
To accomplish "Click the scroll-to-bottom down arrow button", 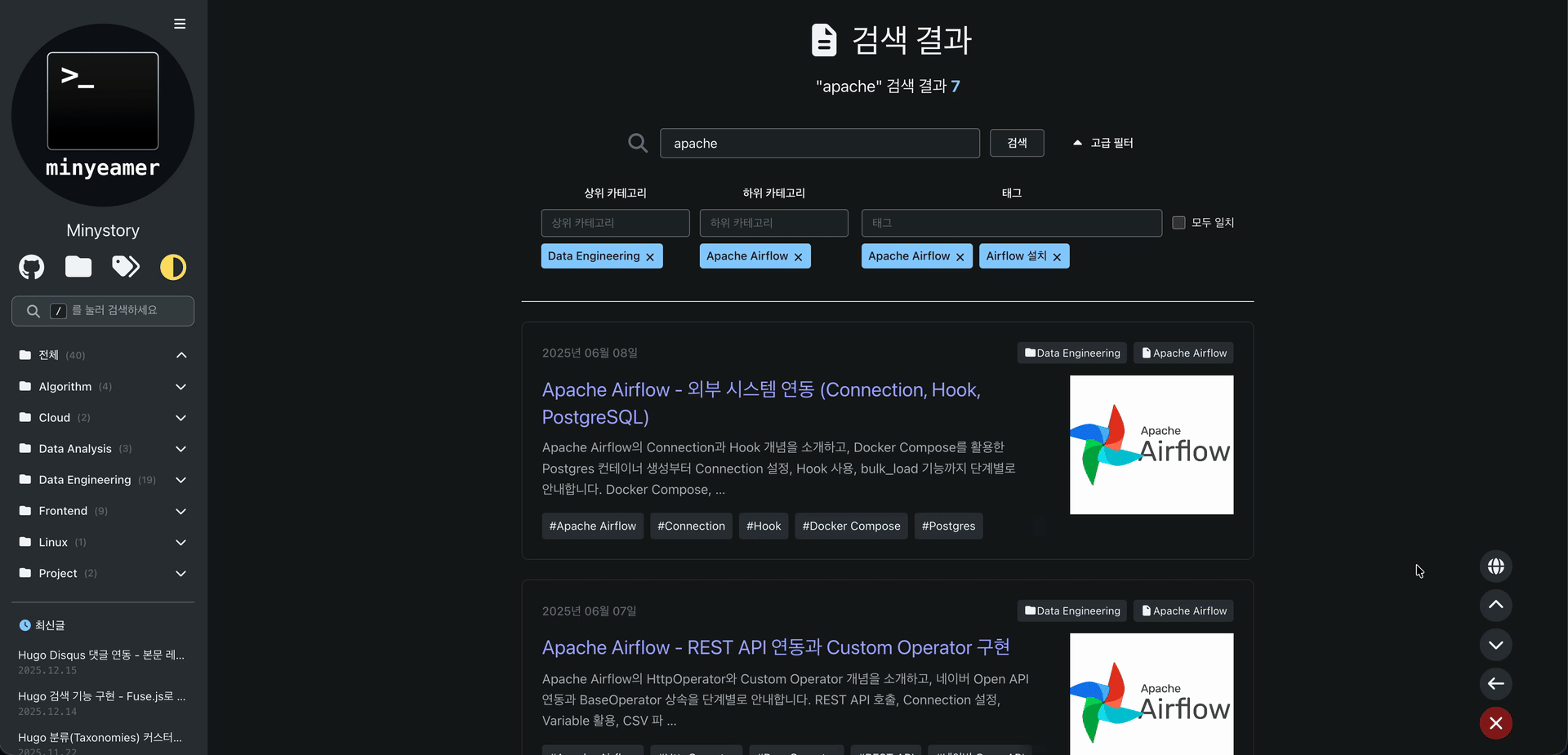I will [1496, 645].
